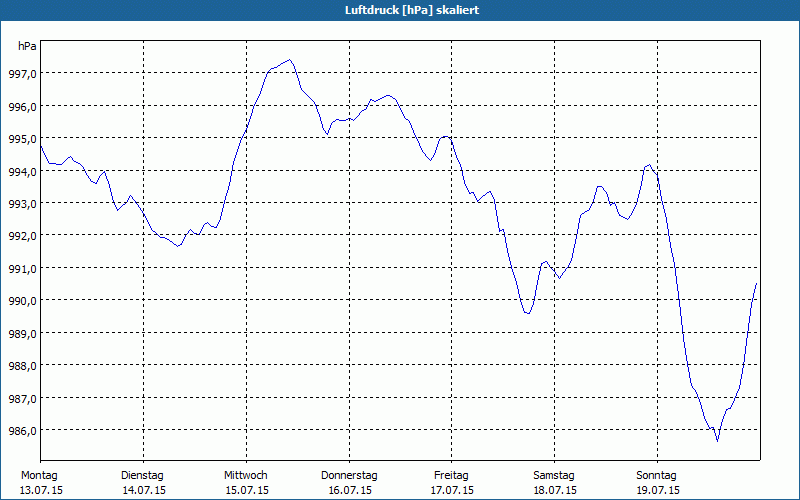The image size is (800, 500).
Task: Click the date 16.07.15
Action: pyautogui.click(x=350, y=490)
